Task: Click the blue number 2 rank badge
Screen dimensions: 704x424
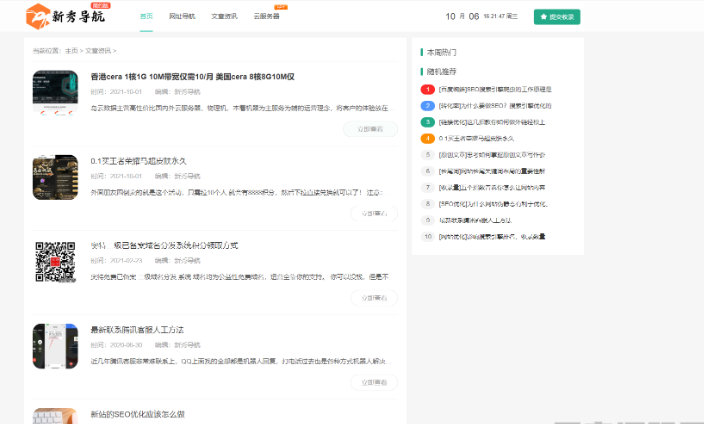Action: pos(427,106)
